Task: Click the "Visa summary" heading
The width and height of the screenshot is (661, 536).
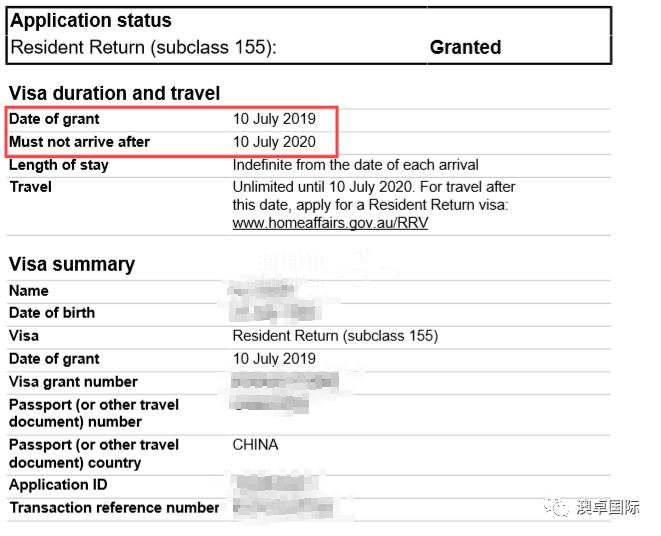Action: 71,264
